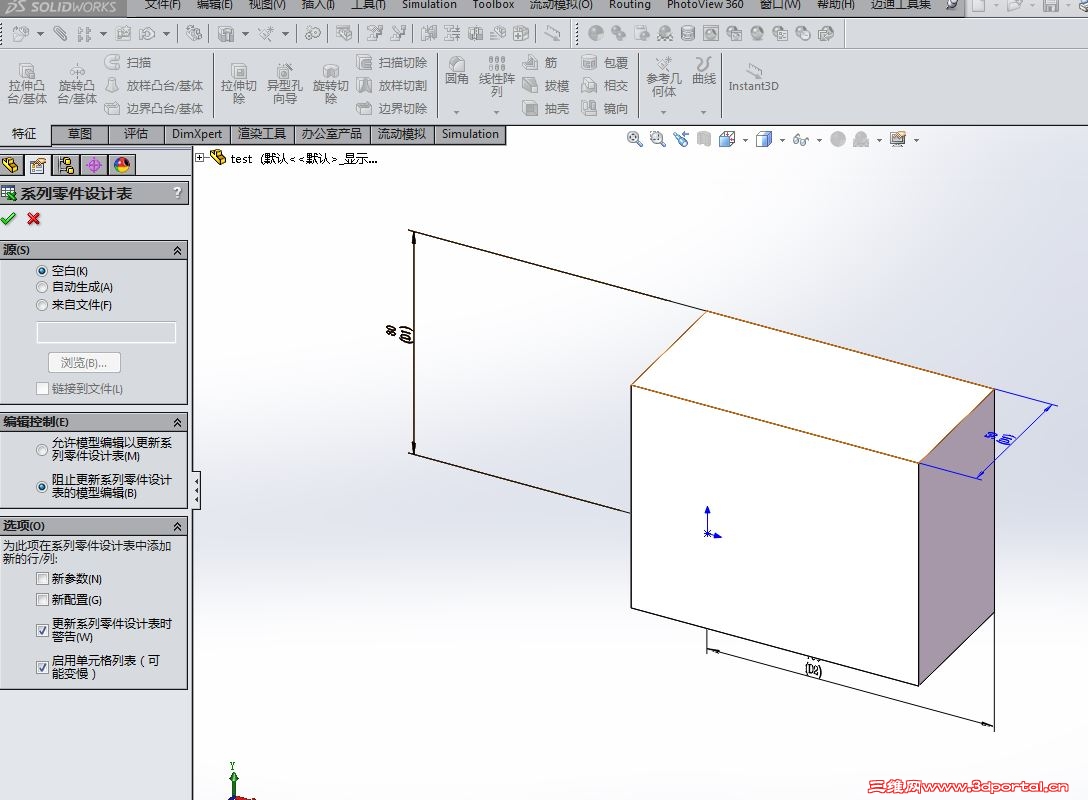Select the Revolved Cut (旋转切除) tool
The width and height of the screenshot is (1088, 800).
(x=331, y=83)
